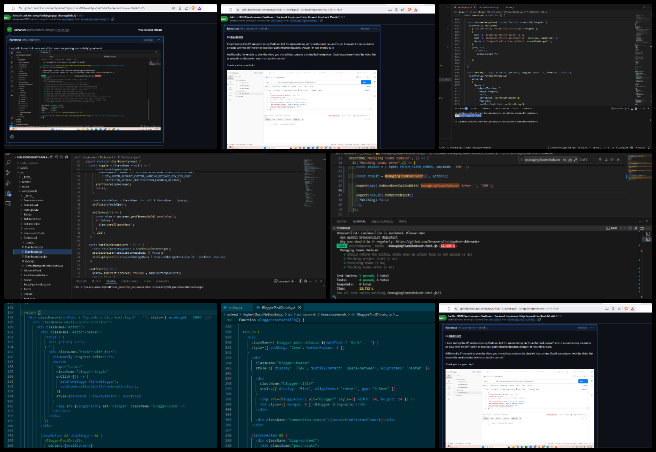This screenshot has width=656, height=452.
Task: Go to next match in find widget
Action: click(606, 160)
